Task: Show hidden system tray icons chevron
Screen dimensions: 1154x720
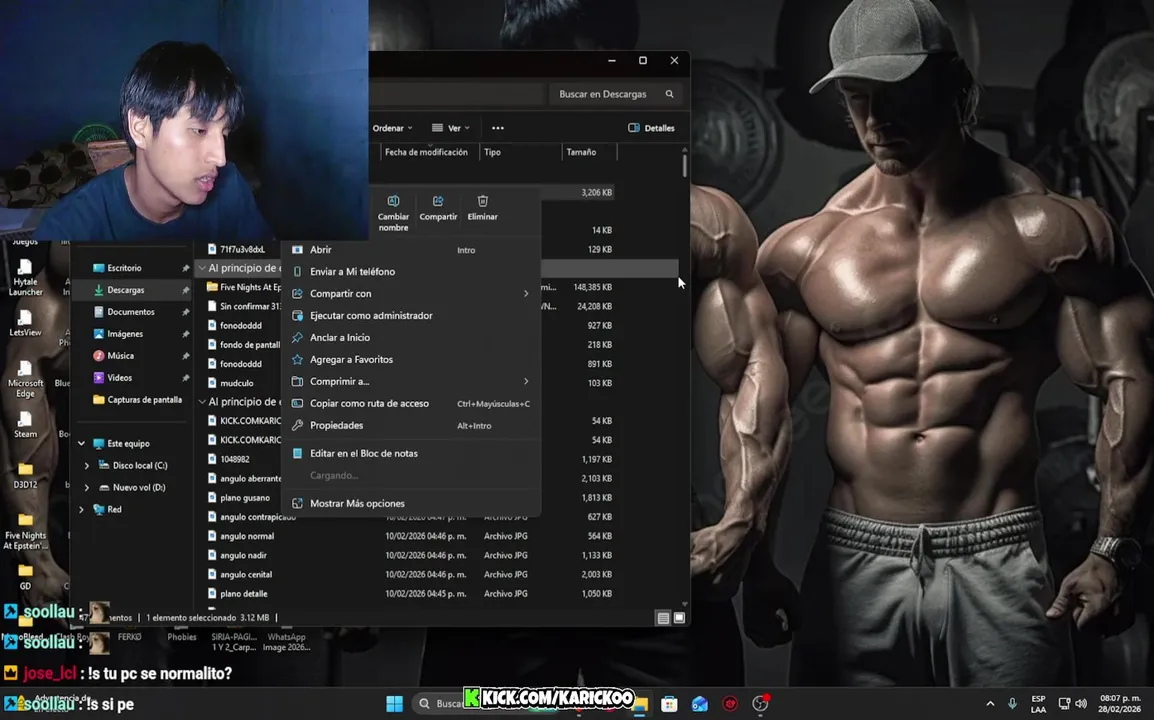Action: coord(990,704)
